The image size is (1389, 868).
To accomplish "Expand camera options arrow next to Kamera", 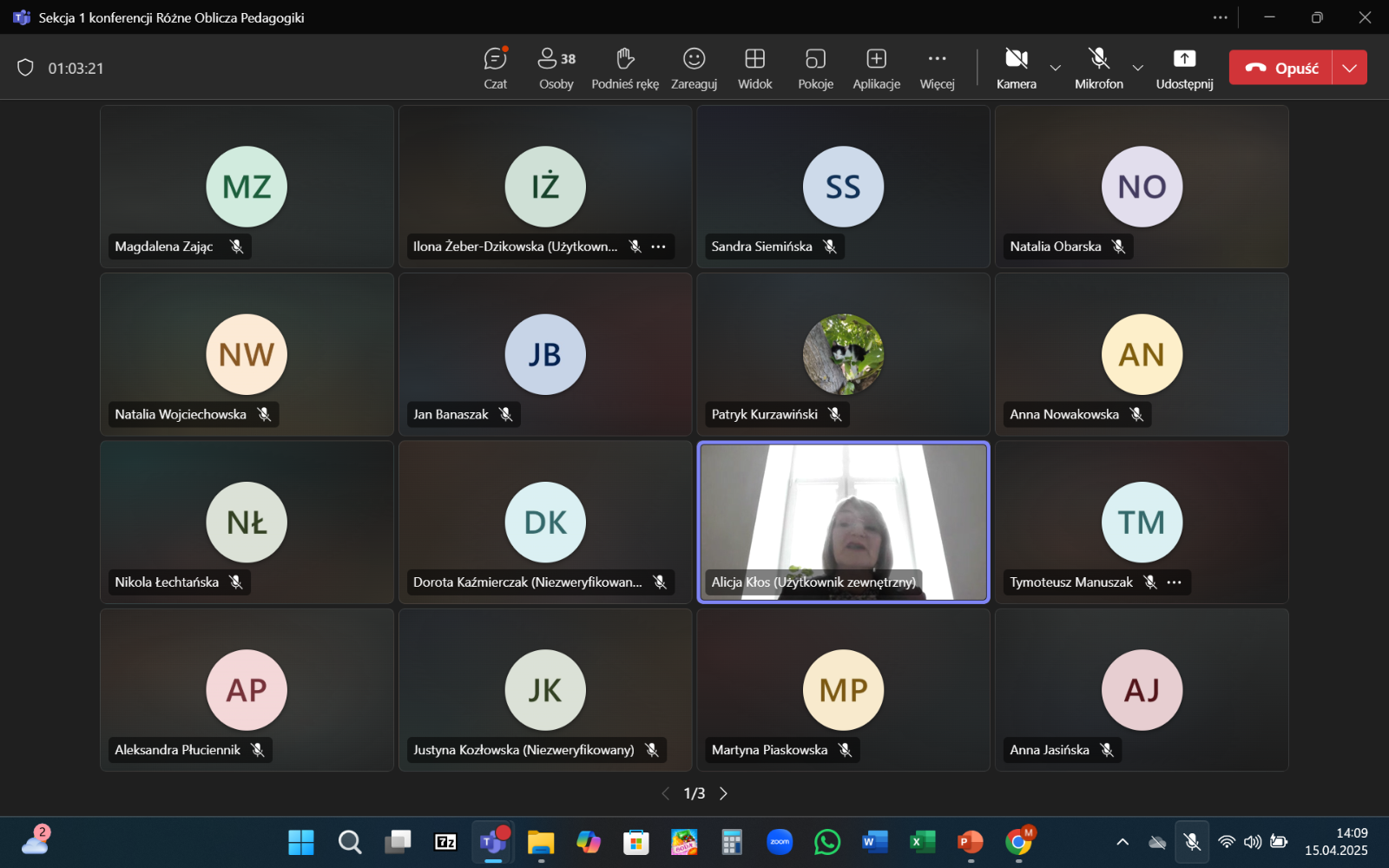I will coord(1056,68).
